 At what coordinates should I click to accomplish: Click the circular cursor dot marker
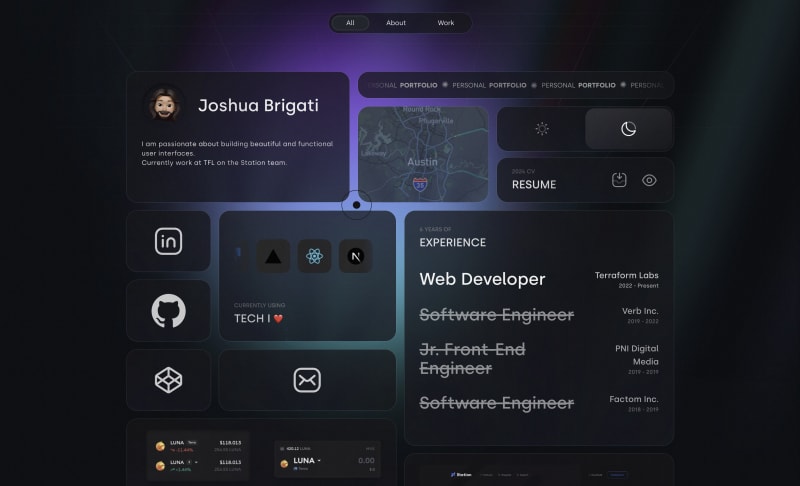(x=356, y=205)
